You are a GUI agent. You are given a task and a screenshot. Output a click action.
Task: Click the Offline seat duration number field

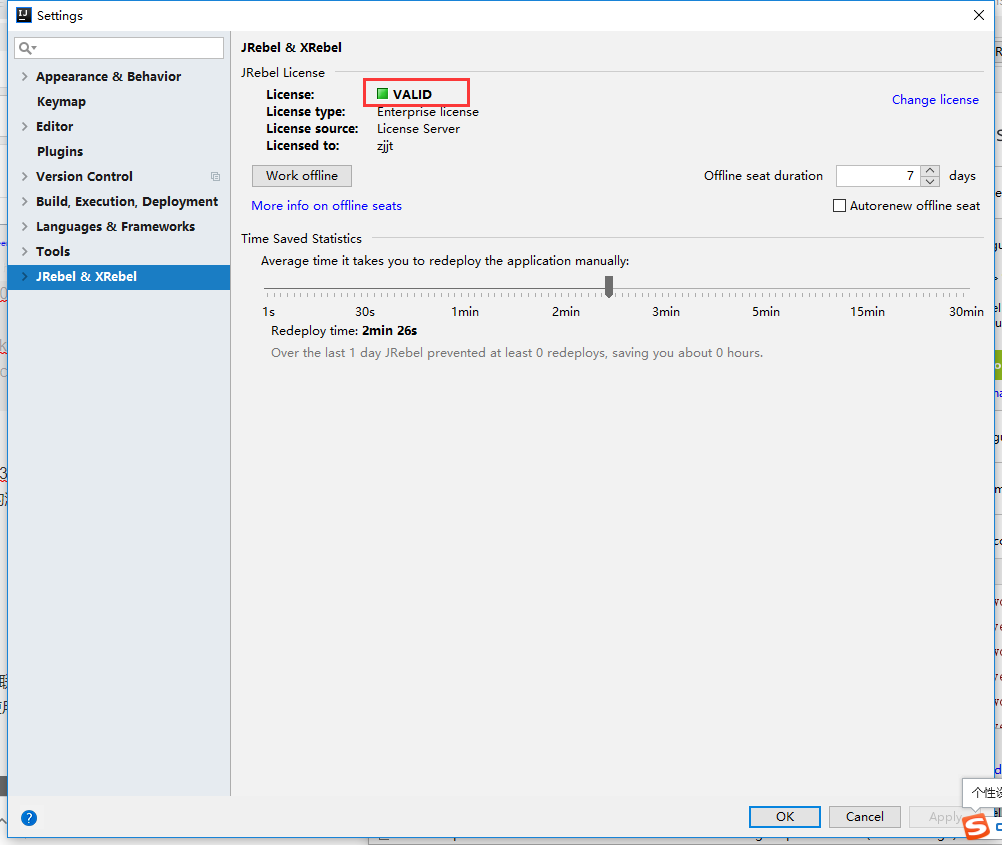pyautogui.click(x=878, y=176)
